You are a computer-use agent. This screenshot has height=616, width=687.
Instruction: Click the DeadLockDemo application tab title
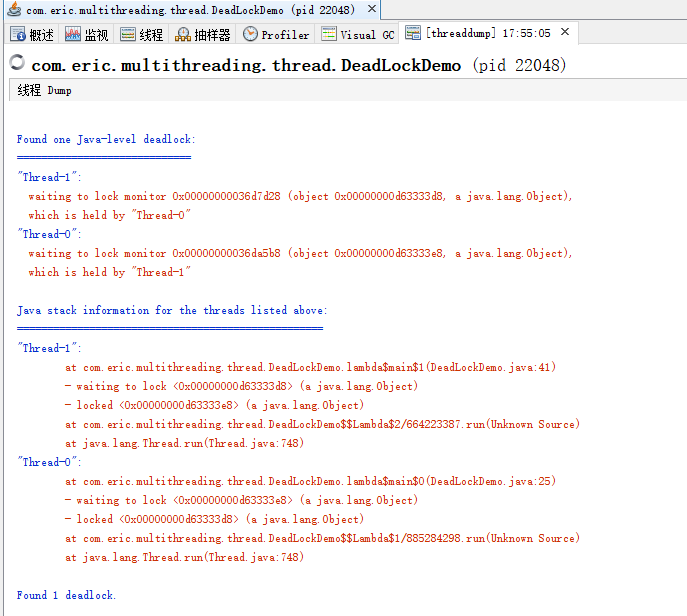click(190, 10)
